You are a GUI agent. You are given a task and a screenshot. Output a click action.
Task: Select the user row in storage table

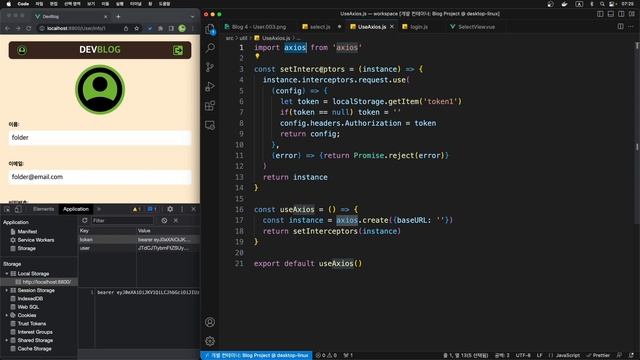coord(139,248)
